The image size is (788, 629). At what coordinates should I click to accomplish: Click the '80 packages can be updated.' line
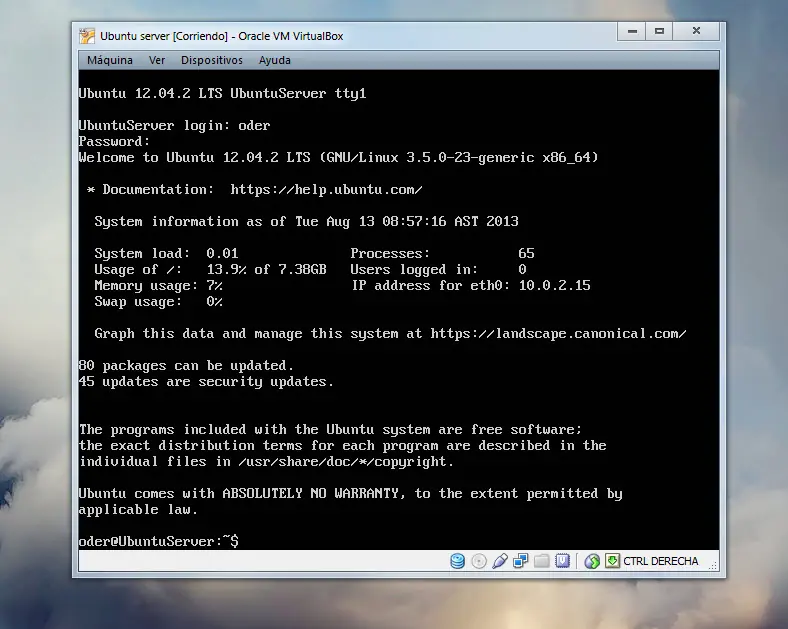[186, 365]
